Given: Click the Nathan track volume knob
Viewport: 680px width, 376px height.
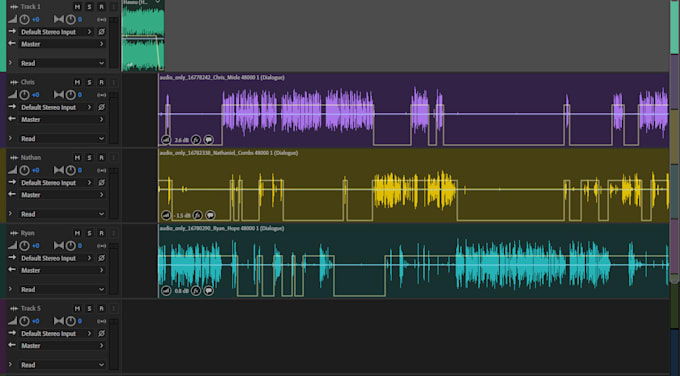Looking at the screenshot, I should (x=24, y=170).
